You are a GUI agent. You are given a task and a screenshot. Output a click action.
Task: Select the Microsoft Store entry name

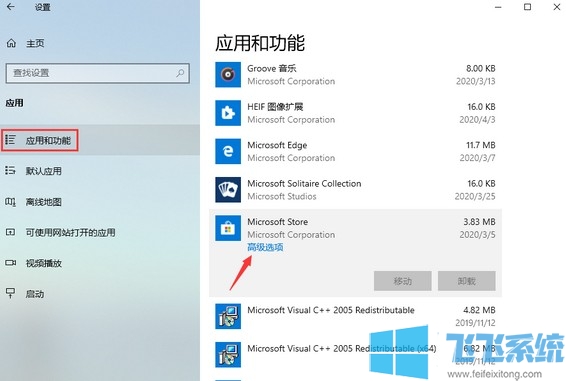click(x=278, y=222)
